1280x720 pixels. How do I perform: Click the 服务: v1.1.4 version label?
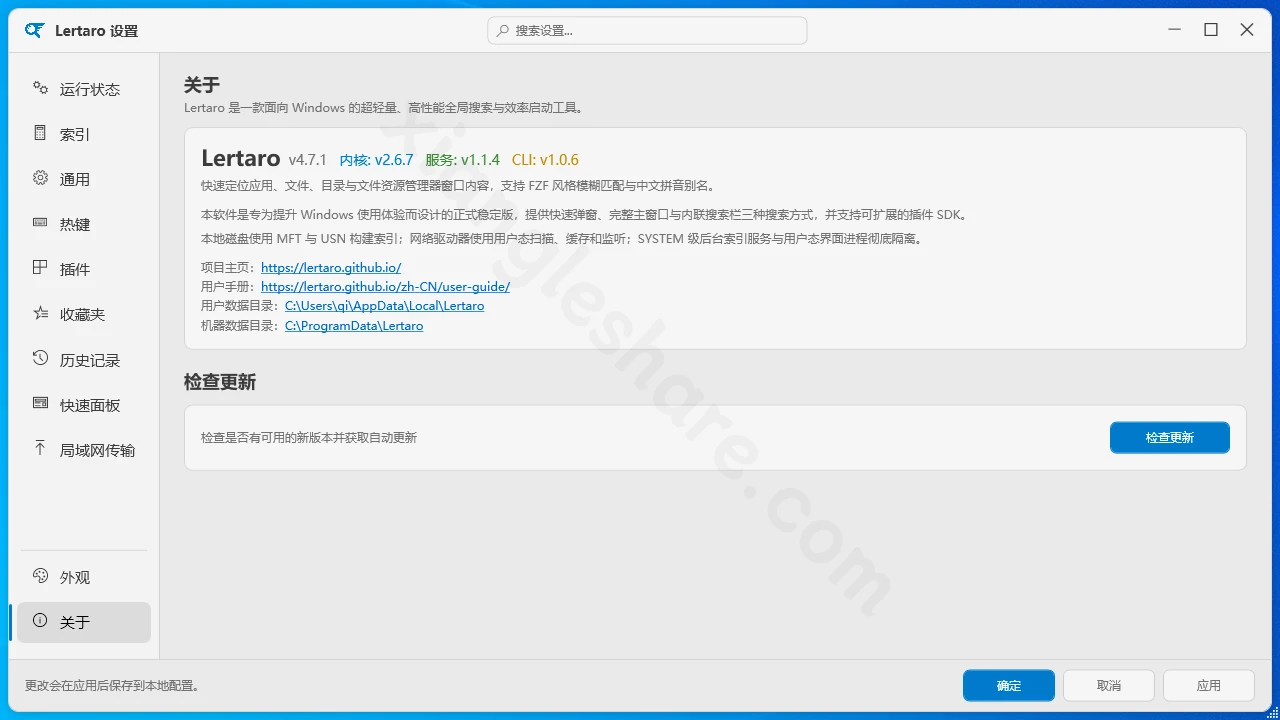[x=462, y=160]
